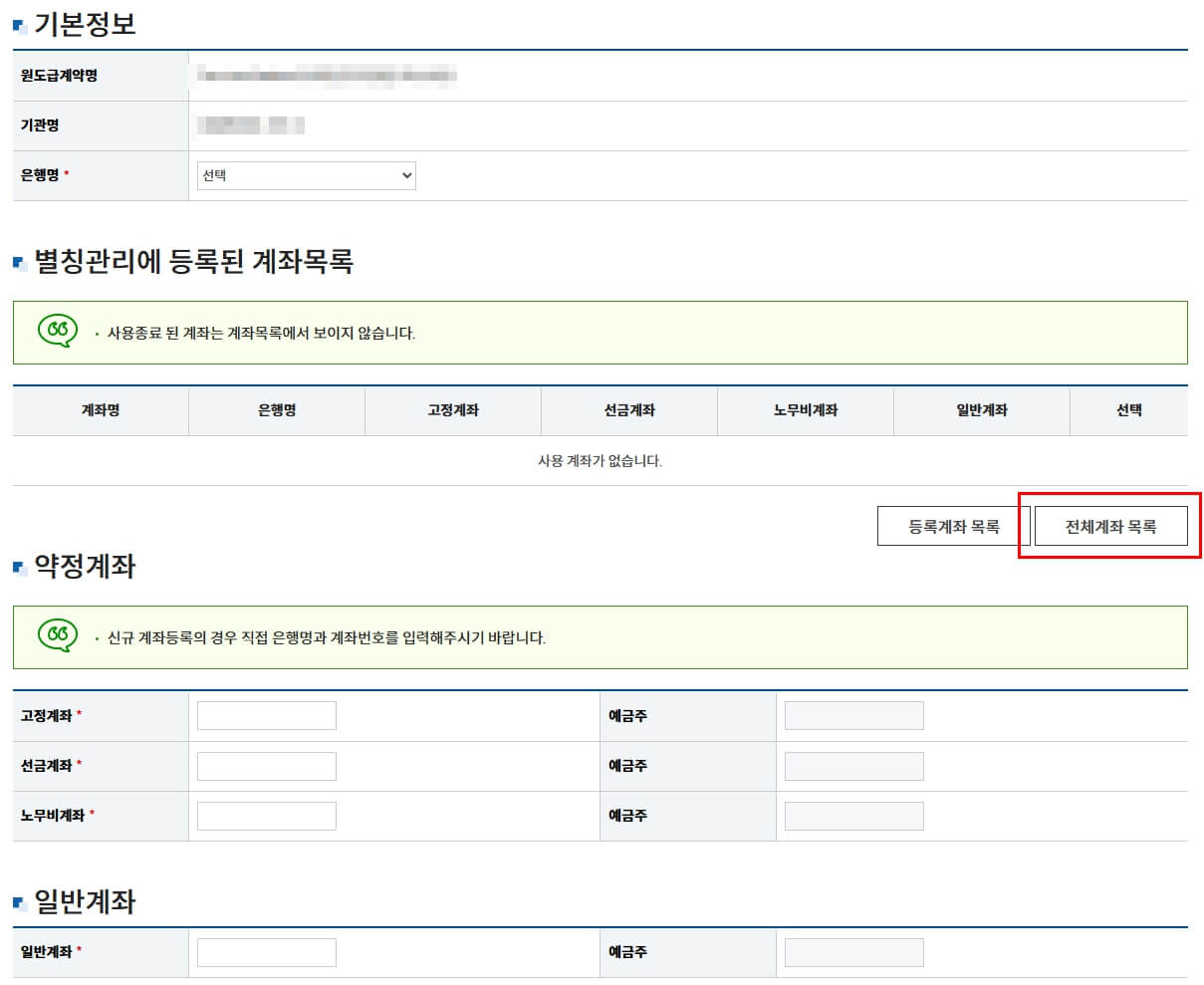The height and width of the screenshot is (985, 1204).
Task: Click the blue square icon next to 약정계좌 section
Action: [x=15, y=567]
